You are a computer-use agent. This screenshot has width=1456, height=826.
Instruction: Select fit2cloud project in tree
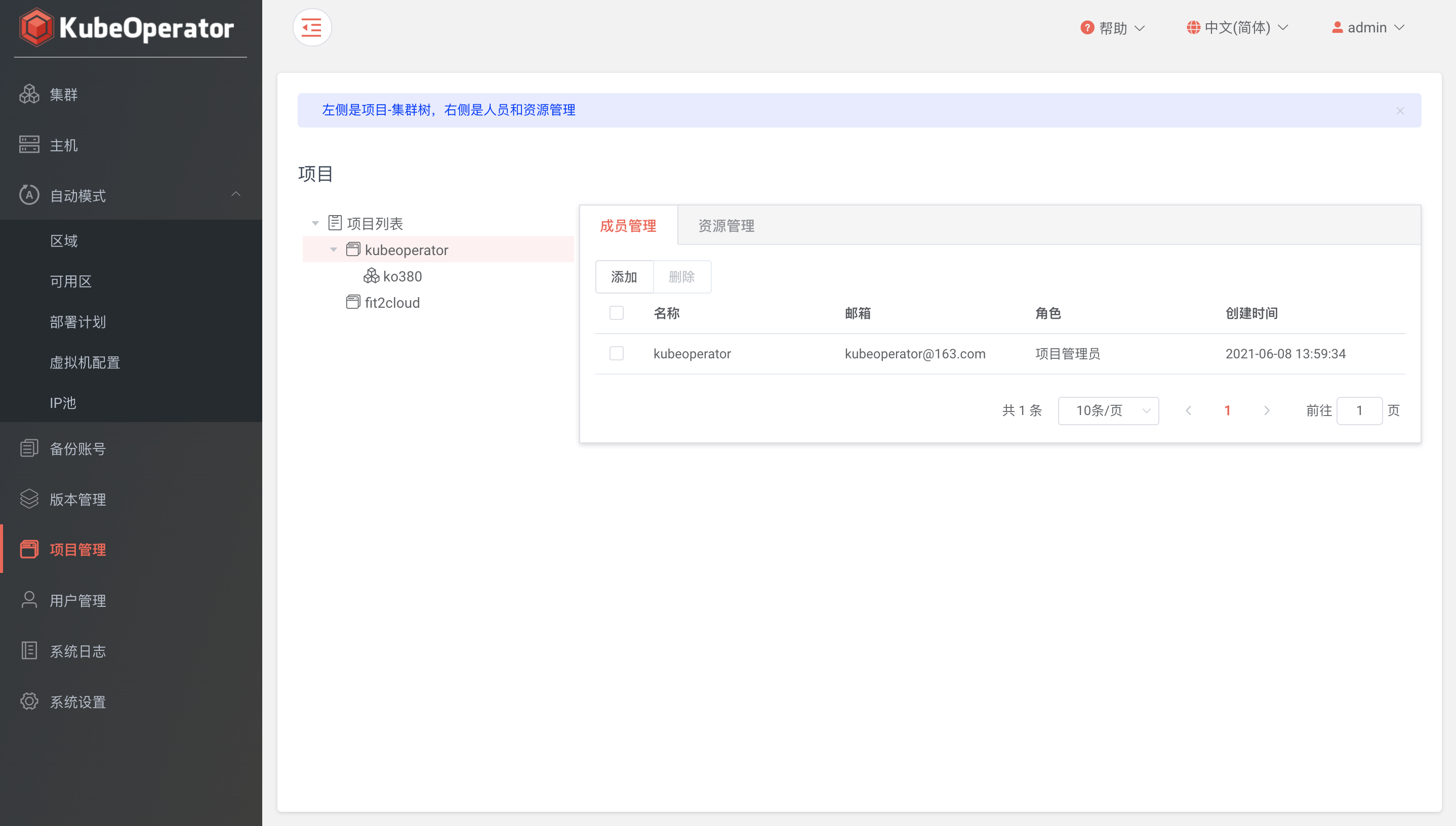click(x=392, y=302)
